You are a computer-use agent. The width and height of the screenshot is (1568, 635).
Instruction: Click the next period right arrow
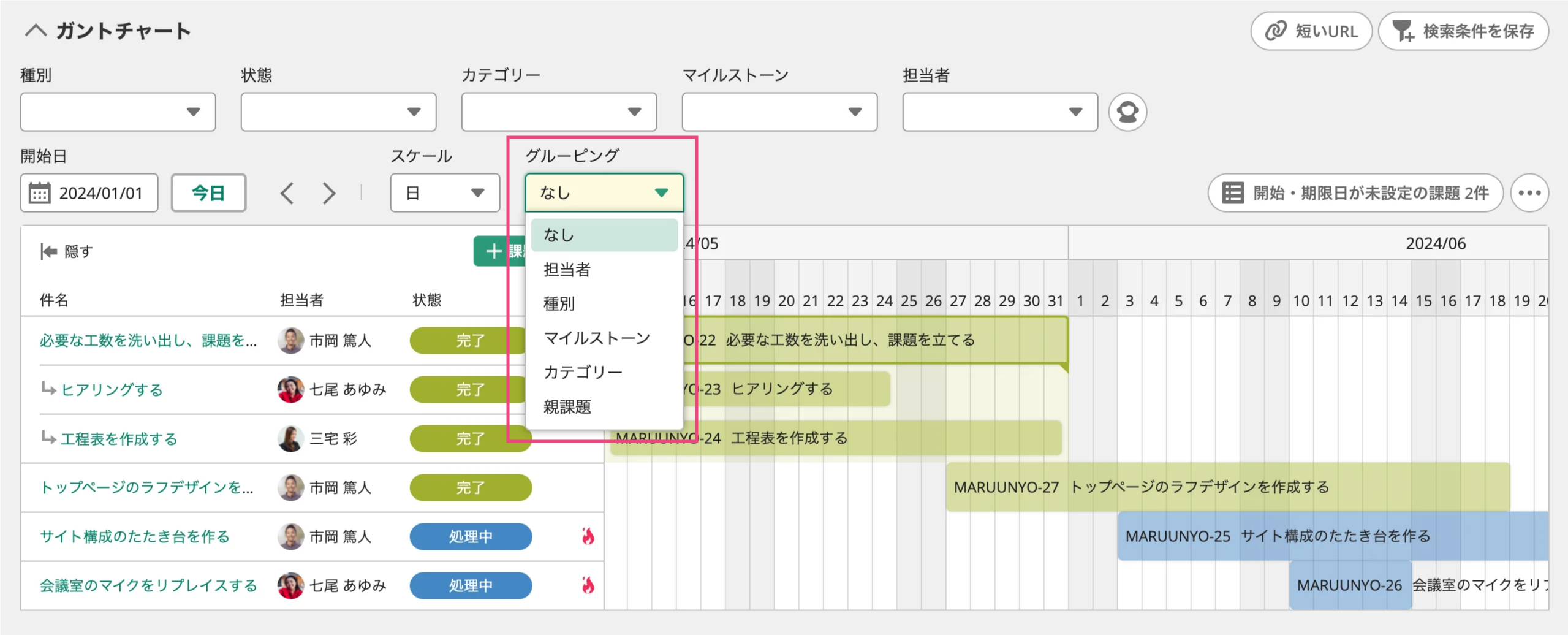click(x=329, y=194)
